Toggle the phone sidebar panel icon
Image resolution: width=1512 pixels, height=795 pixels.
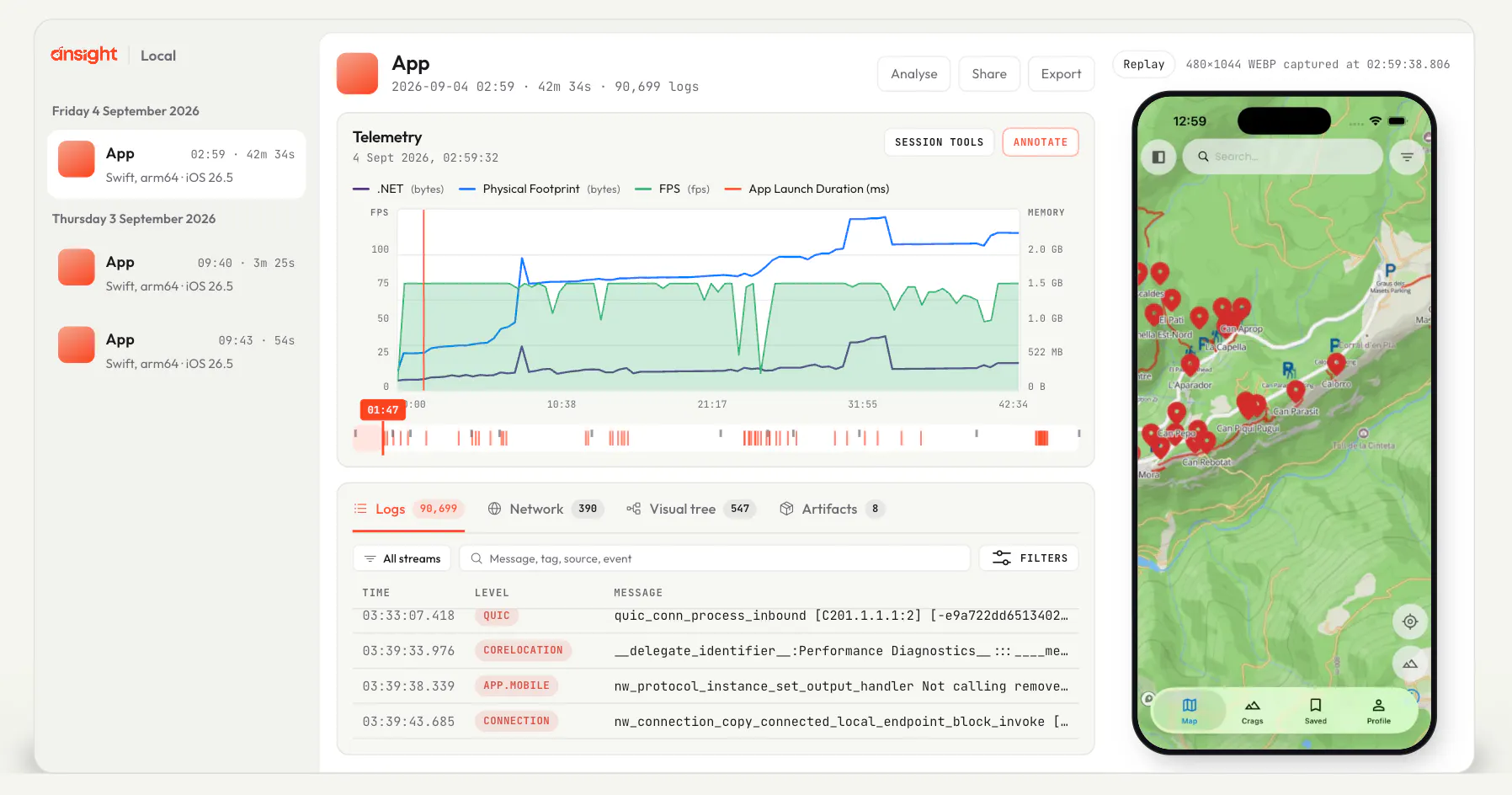1158,157
